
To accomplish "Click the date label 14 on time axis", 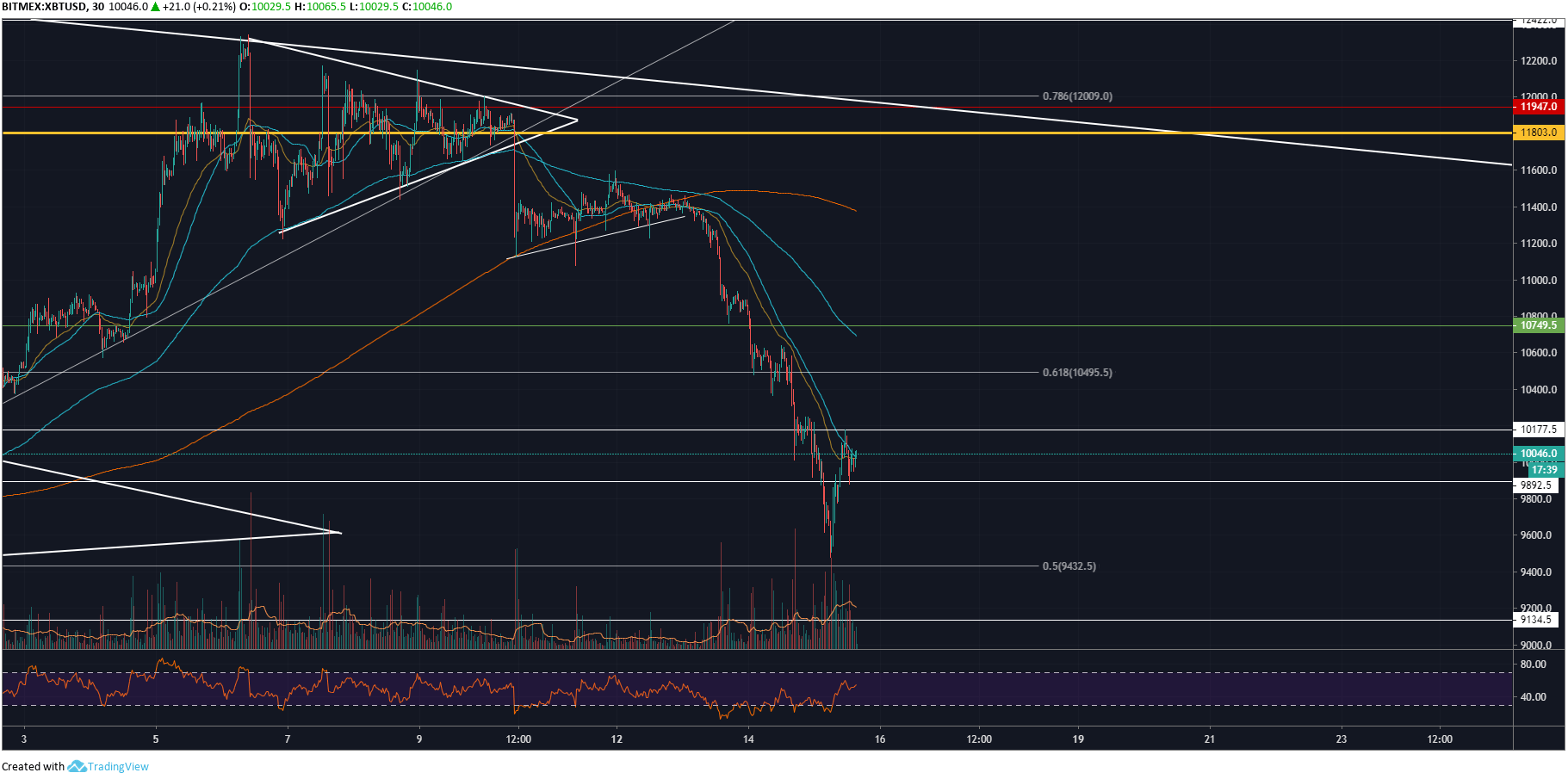I will (x=748, y=739).
